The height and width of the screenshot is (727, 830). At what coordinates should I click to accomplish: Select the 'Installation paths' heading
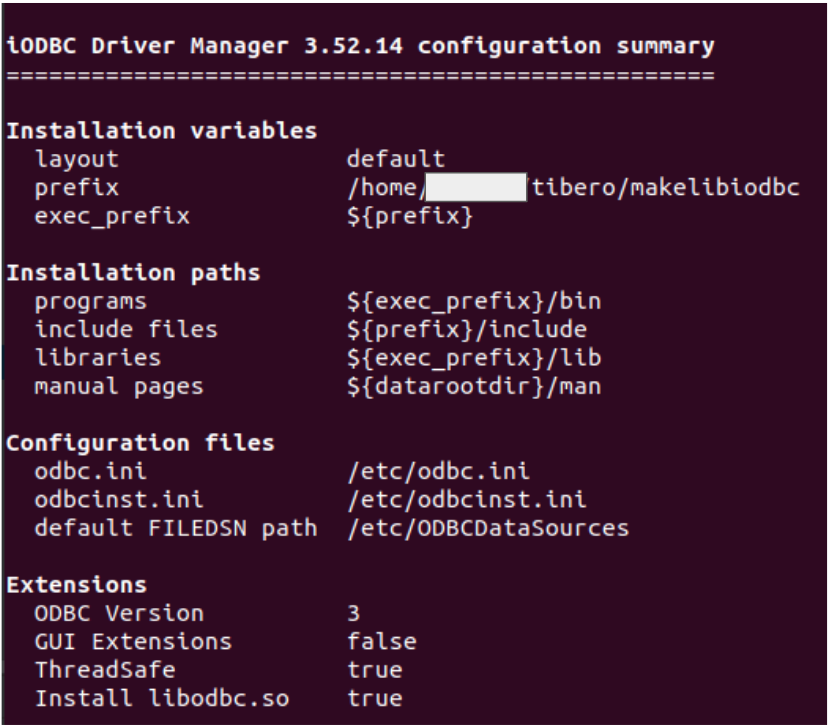click(x=133, y=273)
